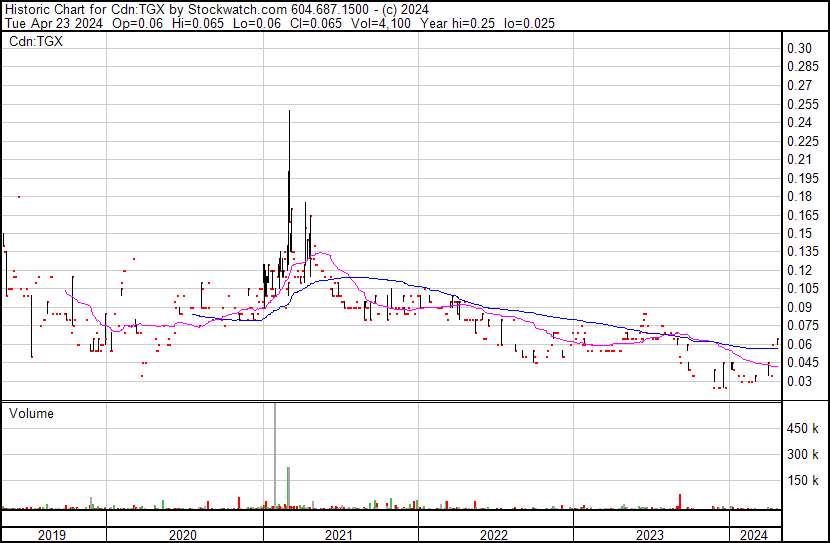Screen dimensions: 830x543
Task: Click the 0.06 price axis label
Action: coord(799,344)
